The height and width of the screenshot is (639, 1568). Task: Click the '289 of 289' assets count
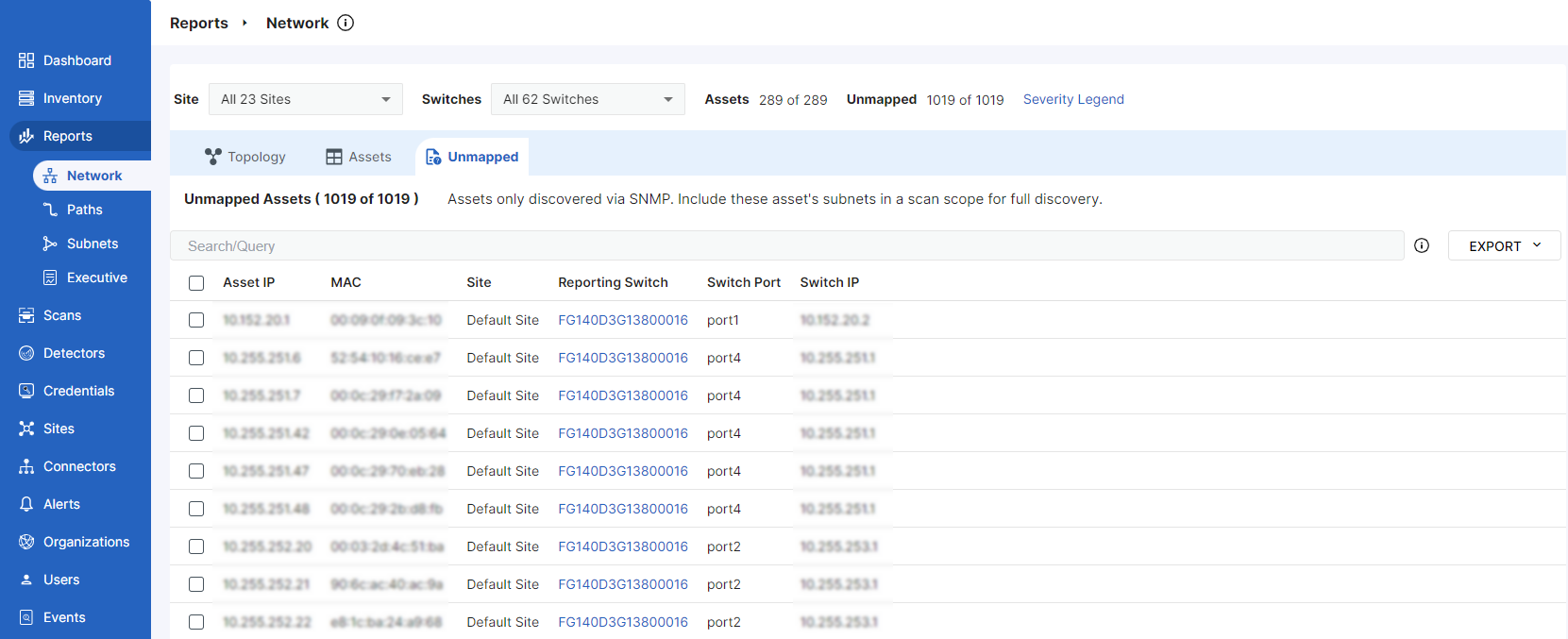tap(793, 99)
